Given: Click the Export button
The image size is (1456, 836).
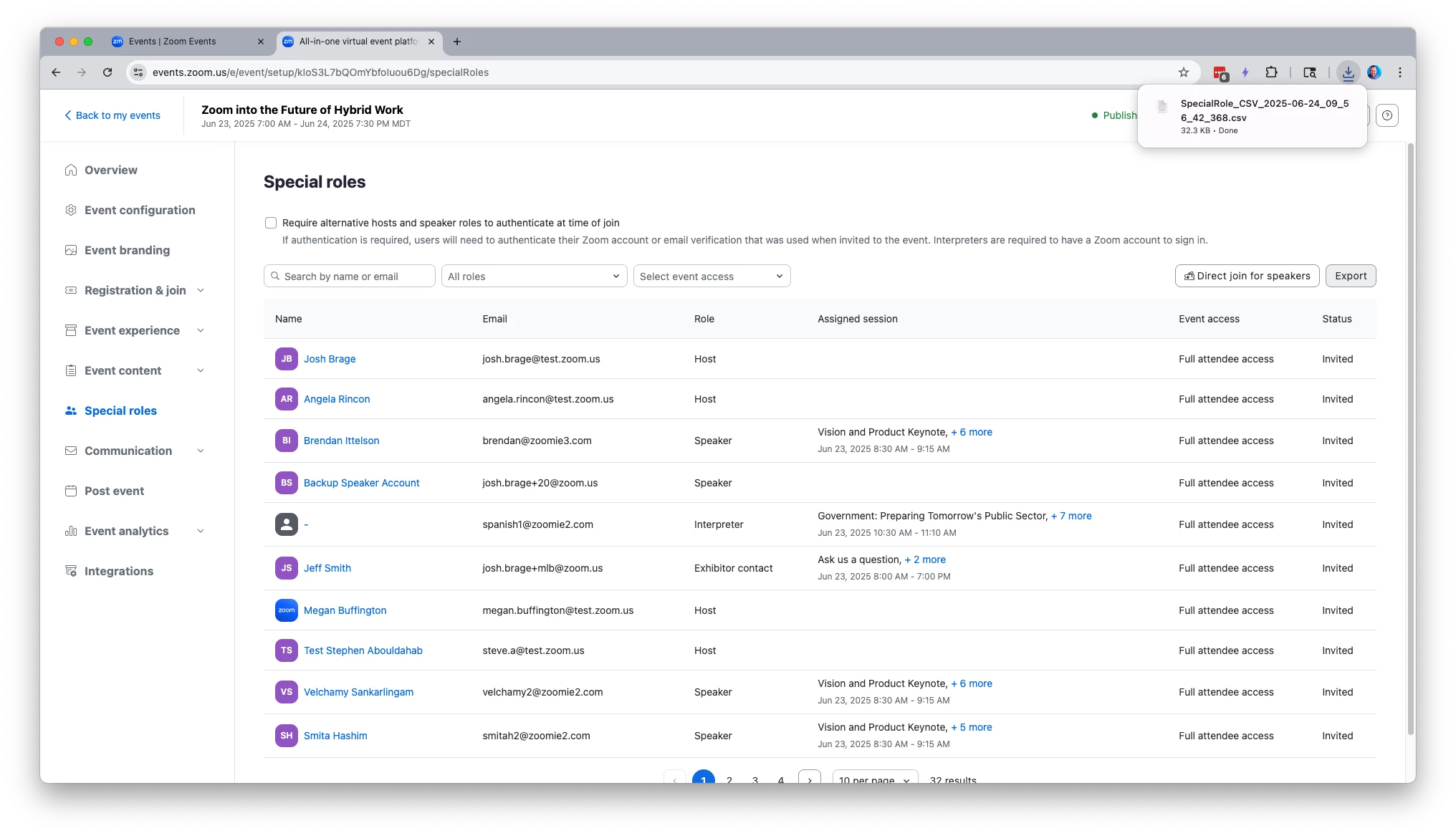Looking at the screenshot, I should [x=1351, y=276].
